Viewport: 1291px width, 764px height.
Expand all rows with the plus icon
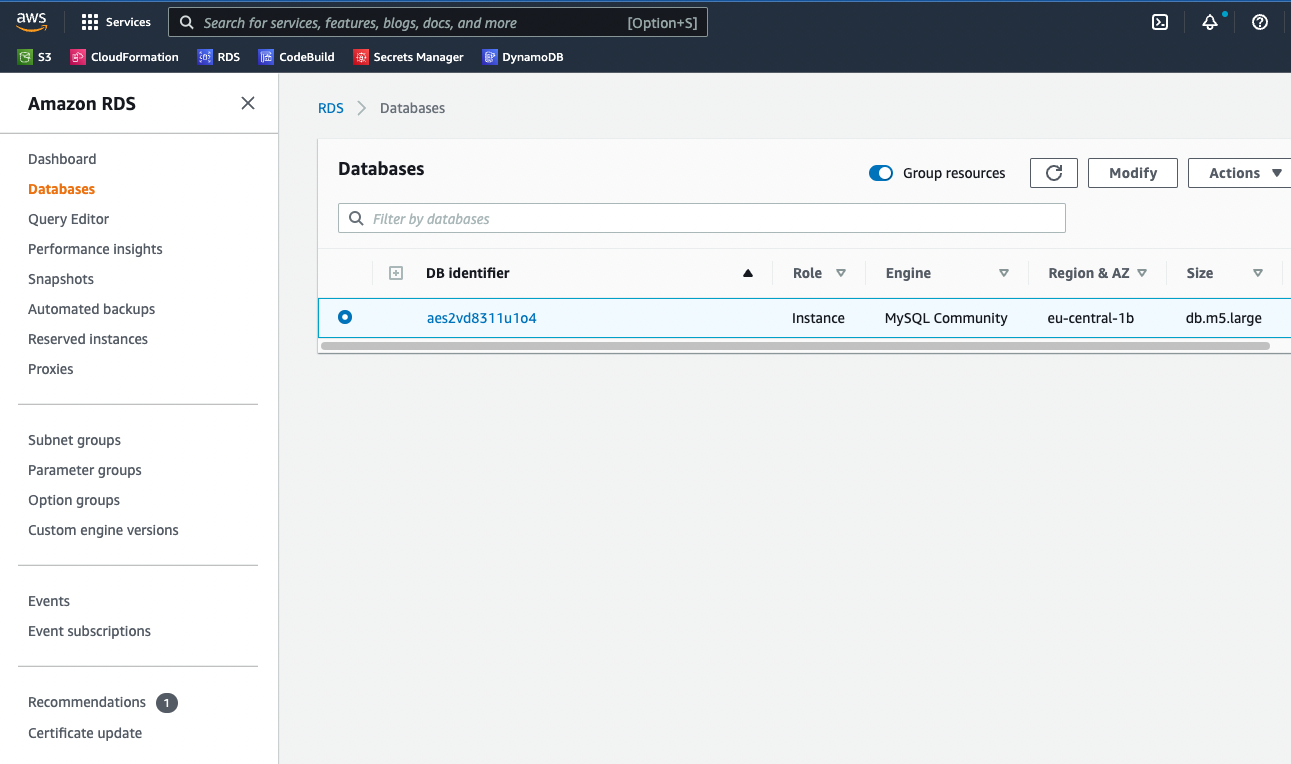(x=396, y=273)
